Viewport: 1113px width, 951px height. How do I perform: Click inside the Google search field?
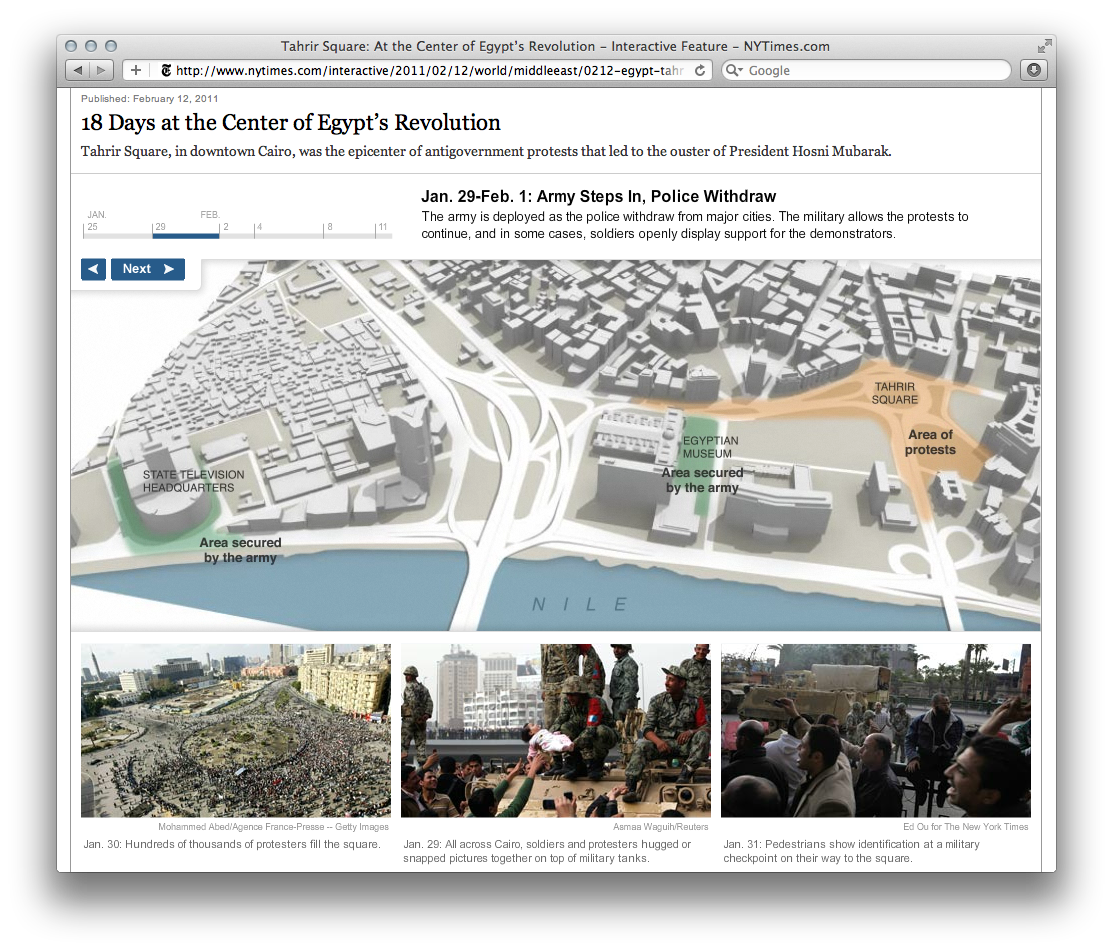click(850, 70)
